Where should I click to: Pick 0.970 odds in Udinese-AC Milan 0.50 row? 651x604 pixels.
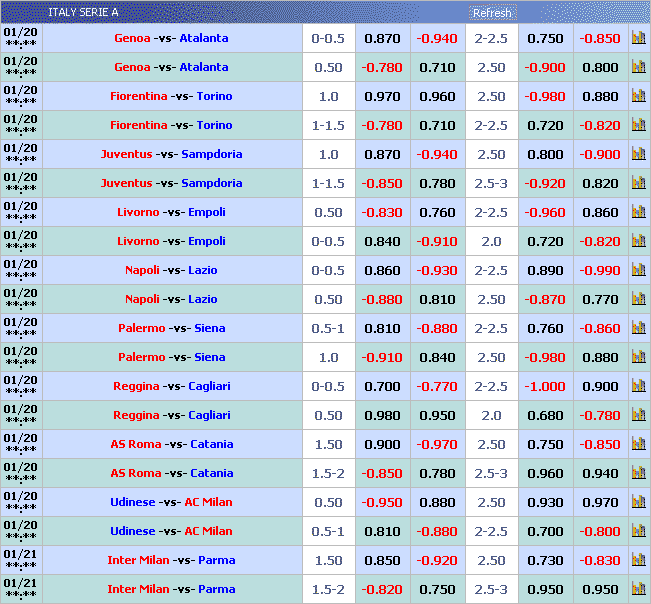[x=600, y=503]
